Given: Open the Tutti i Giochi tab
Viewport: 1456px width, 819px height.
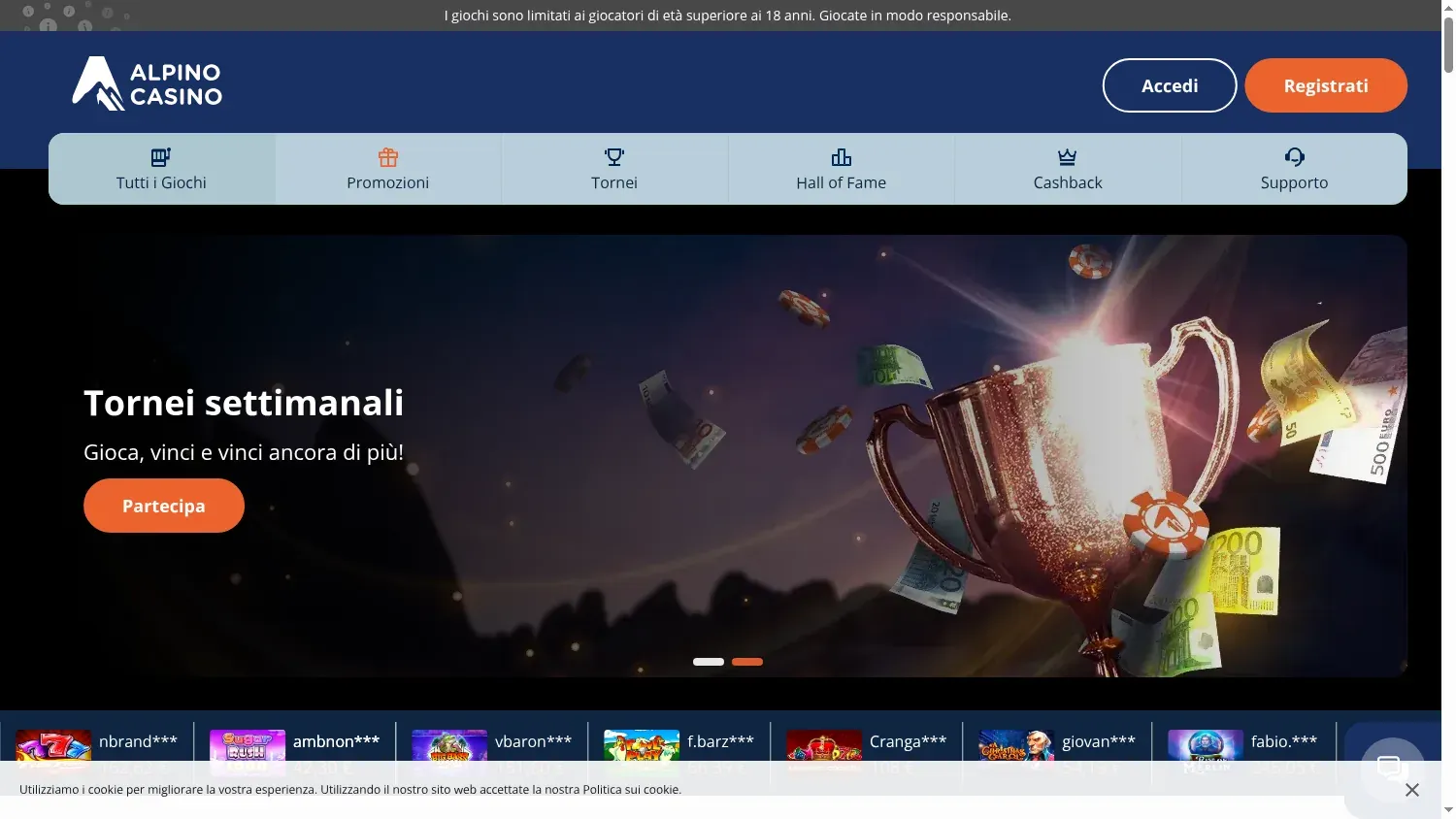Looking at the screenshot, I should (162, 169).
